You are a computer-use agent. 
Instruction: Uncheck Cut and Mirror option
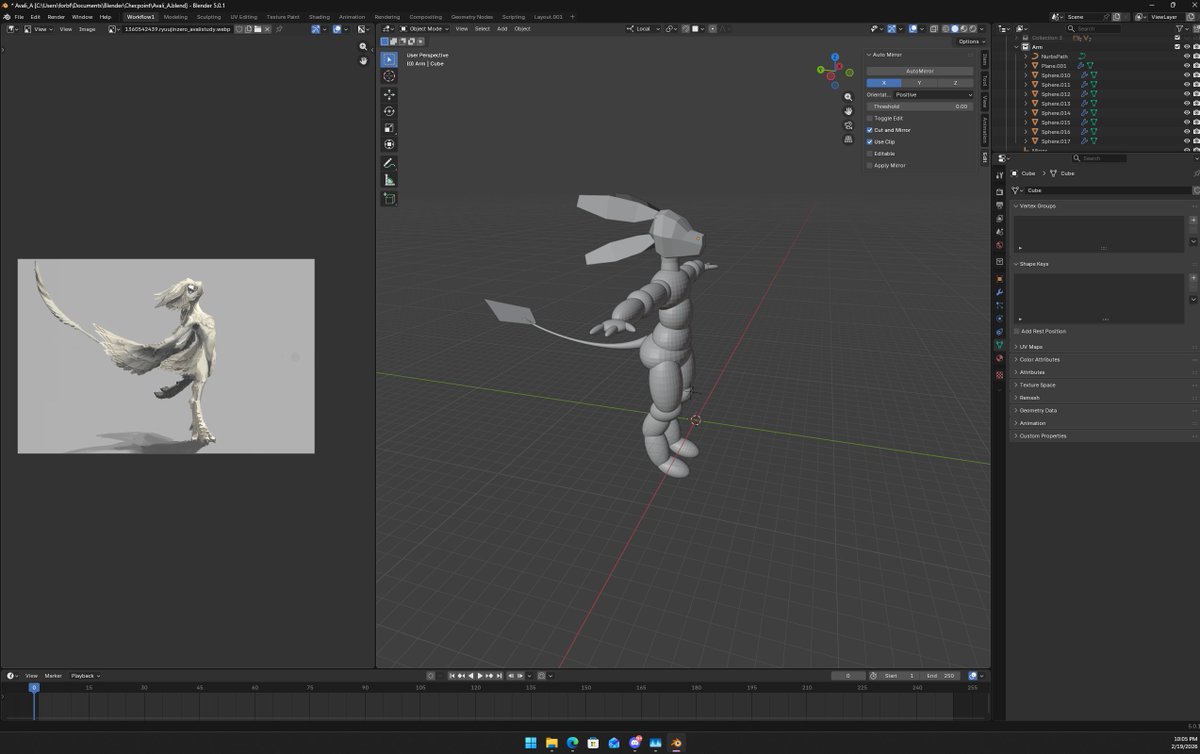point(870,130)
